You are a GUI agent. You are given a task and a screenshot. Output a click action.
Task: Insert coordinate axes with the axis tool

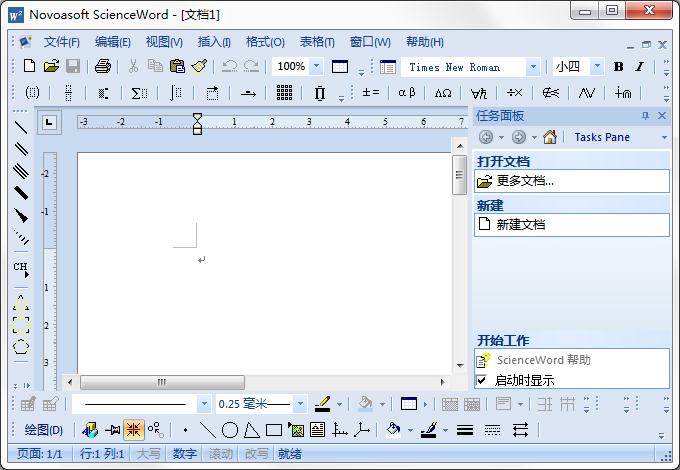[x=340, y=430]
